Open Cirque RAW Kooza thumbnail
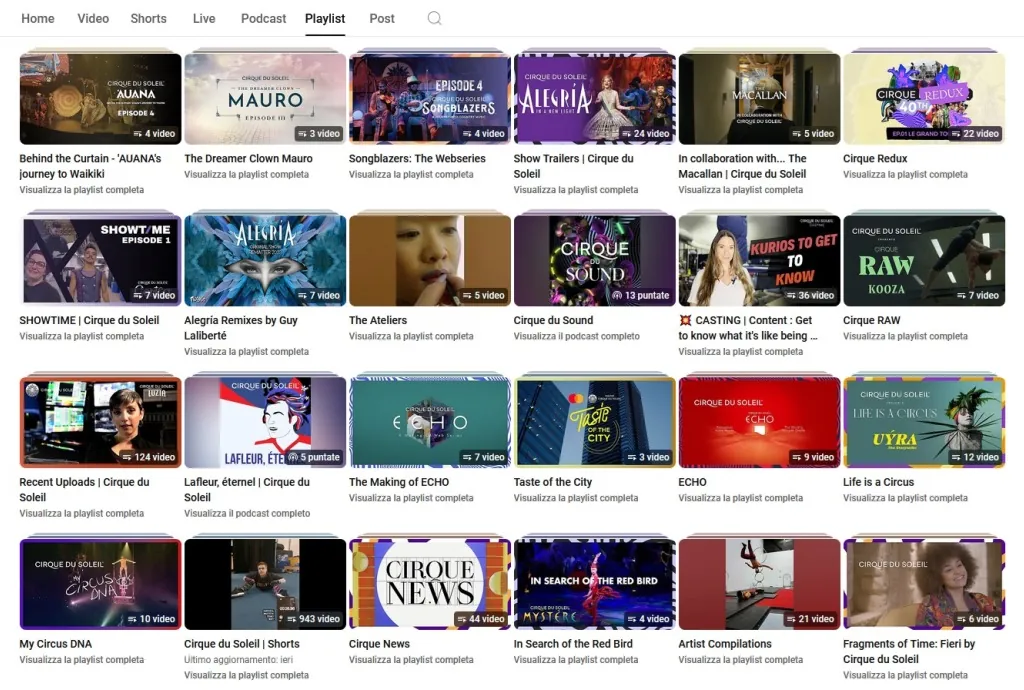Image resolution: width=1024 pixels, height=690 pixels. point(924,260)
